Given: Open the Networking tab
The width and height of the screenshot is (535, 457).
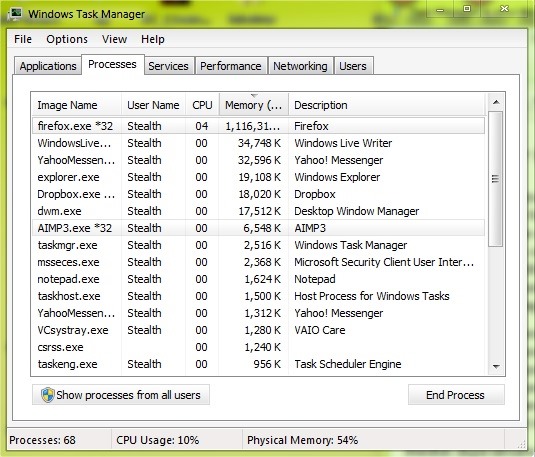Looking at the screenshot, I should pyautogui.click(x=300, y=66).
